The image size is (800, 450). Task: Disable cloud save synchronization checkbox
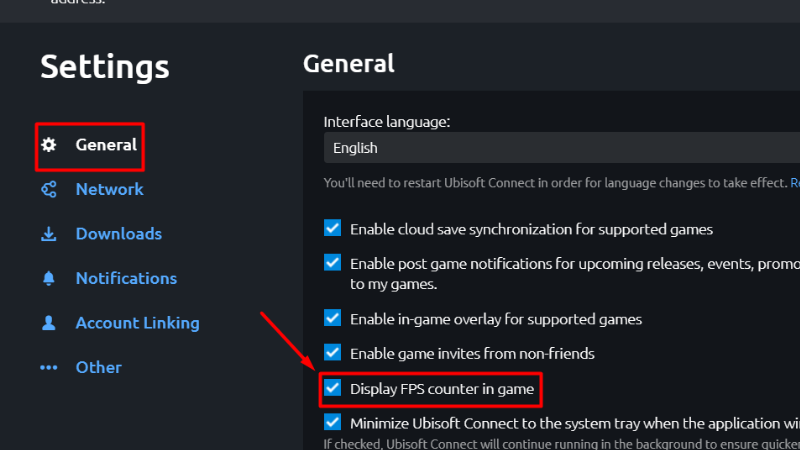(333, 228)
